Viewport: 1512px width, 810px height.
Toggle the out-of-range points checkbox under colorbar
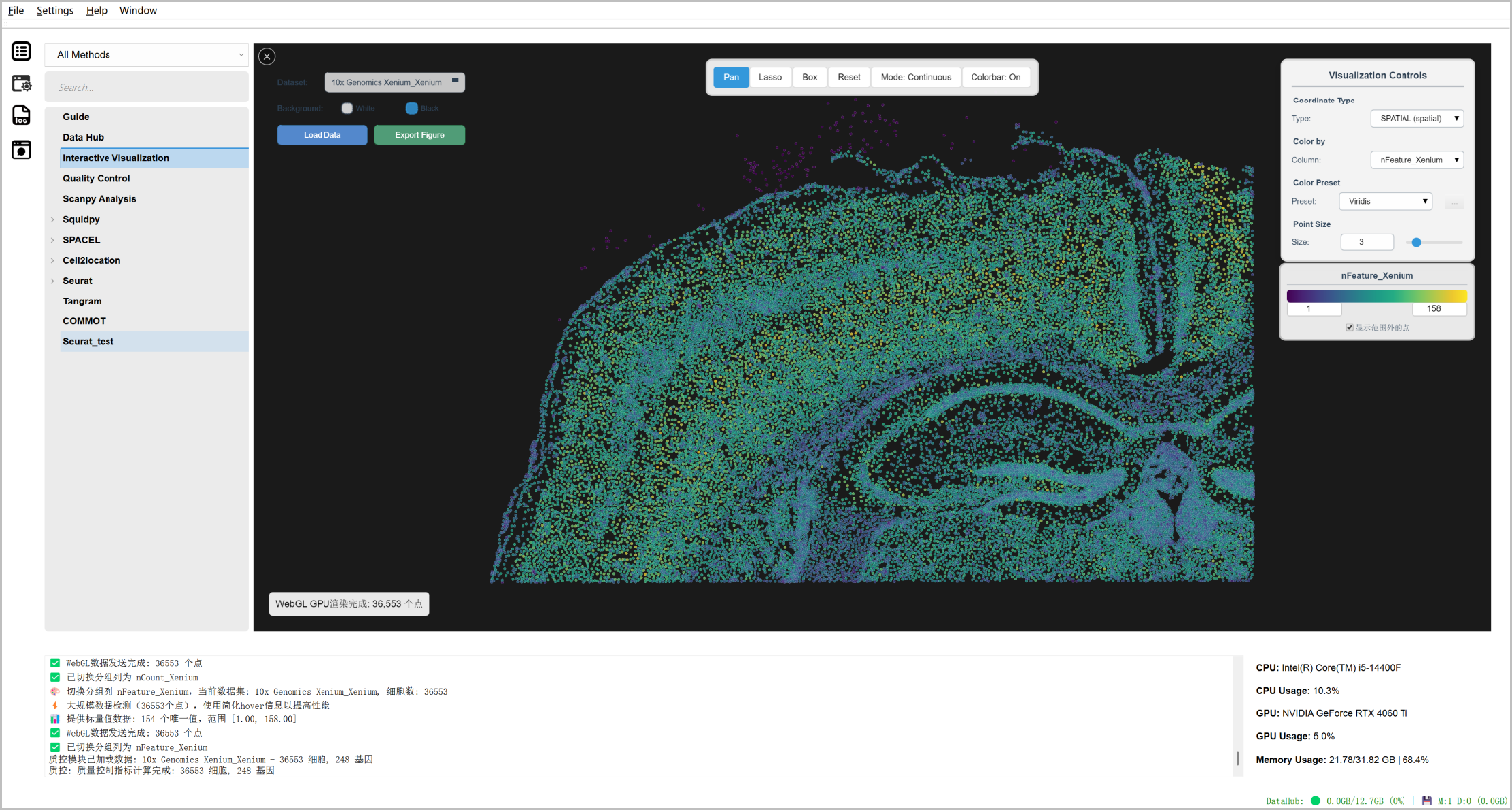pyautogui.click(x=1350, y=327)
